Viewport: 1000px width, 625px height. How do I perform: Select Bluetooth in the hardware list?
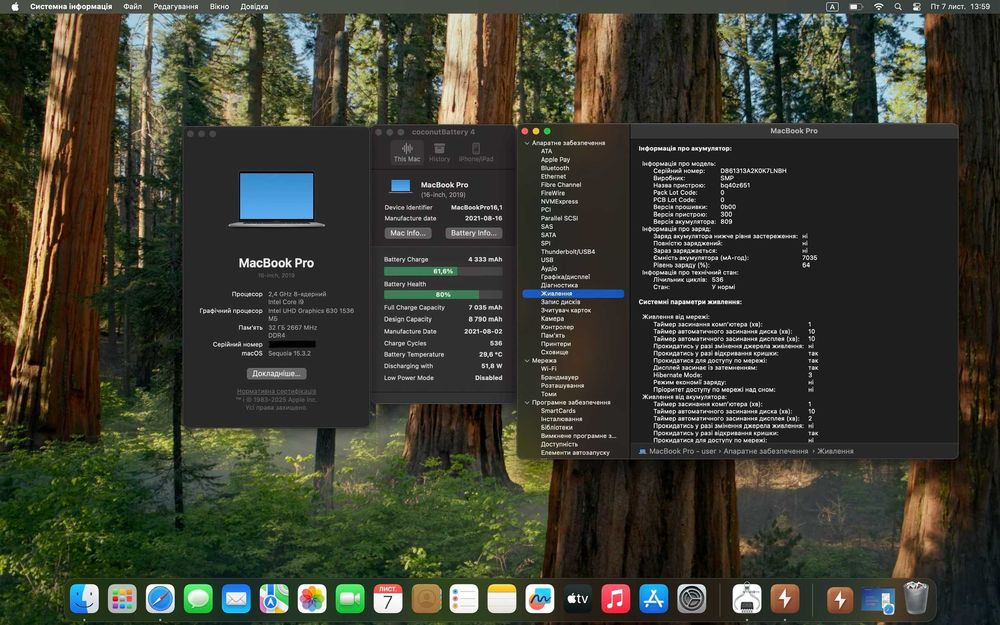(555, 168)
